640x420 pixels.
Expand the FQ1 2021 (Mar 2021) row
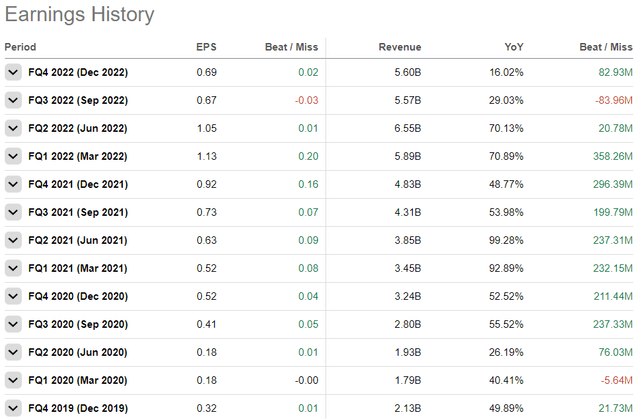[x=13, y=269]
